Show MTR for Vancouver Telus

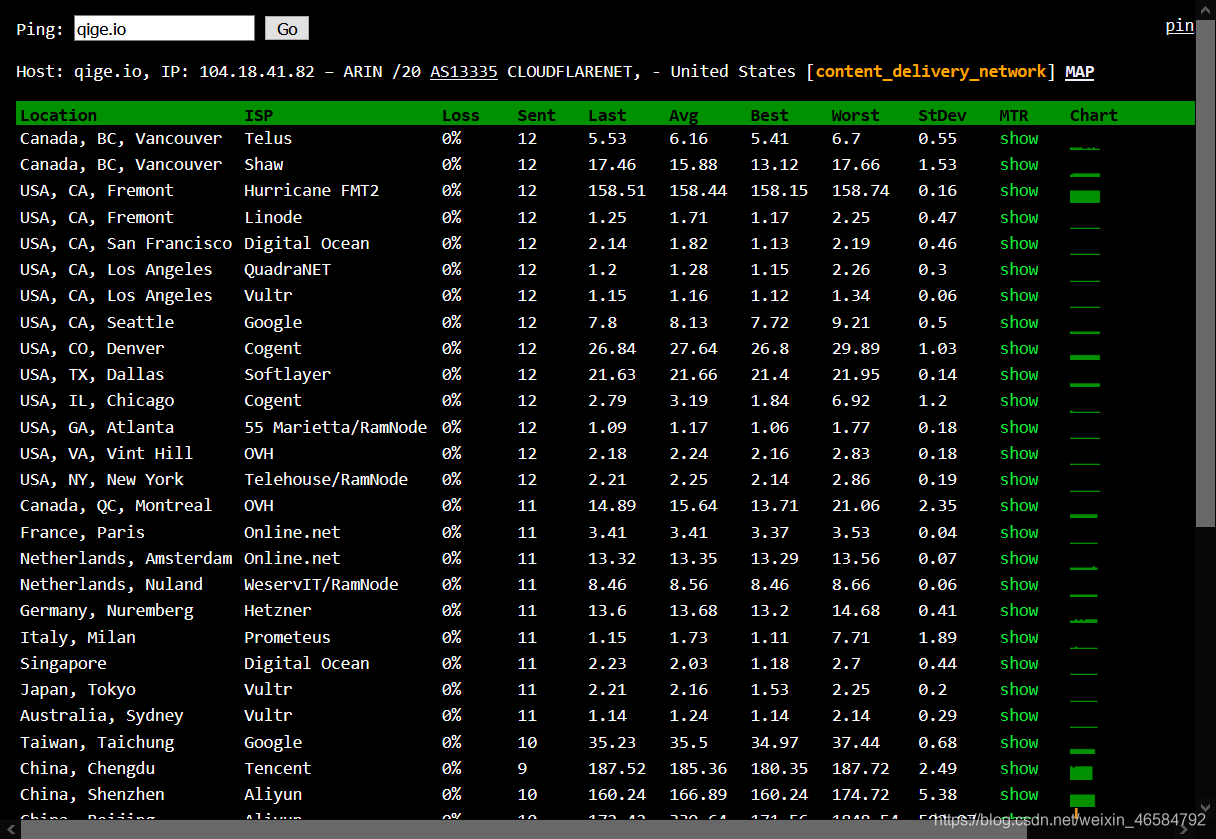point(1019,138)
